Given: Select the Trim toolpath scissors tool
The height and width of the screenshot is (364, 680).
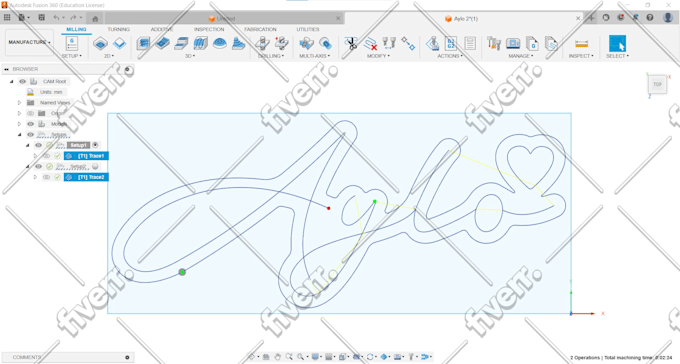Looking at the screenshot, I should (x=351, y=43).
